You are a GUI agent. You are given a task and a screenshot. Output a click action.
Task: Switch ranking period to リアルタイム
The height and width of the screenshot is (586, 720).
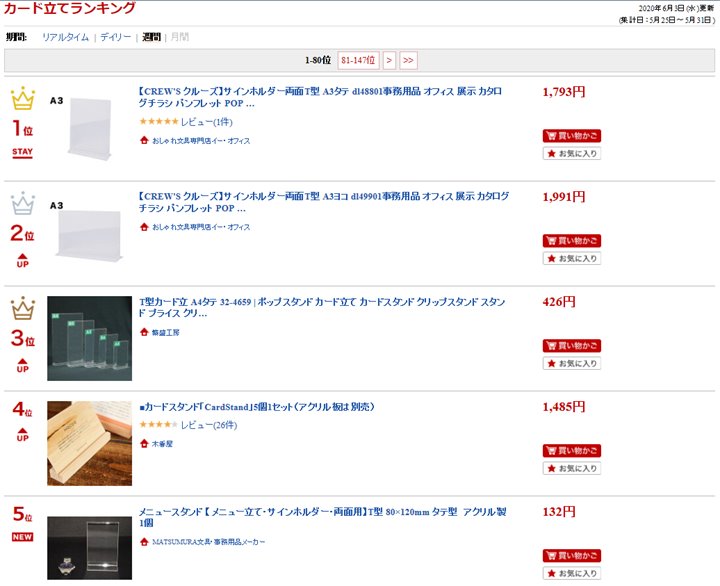click(x=65, y=37)
